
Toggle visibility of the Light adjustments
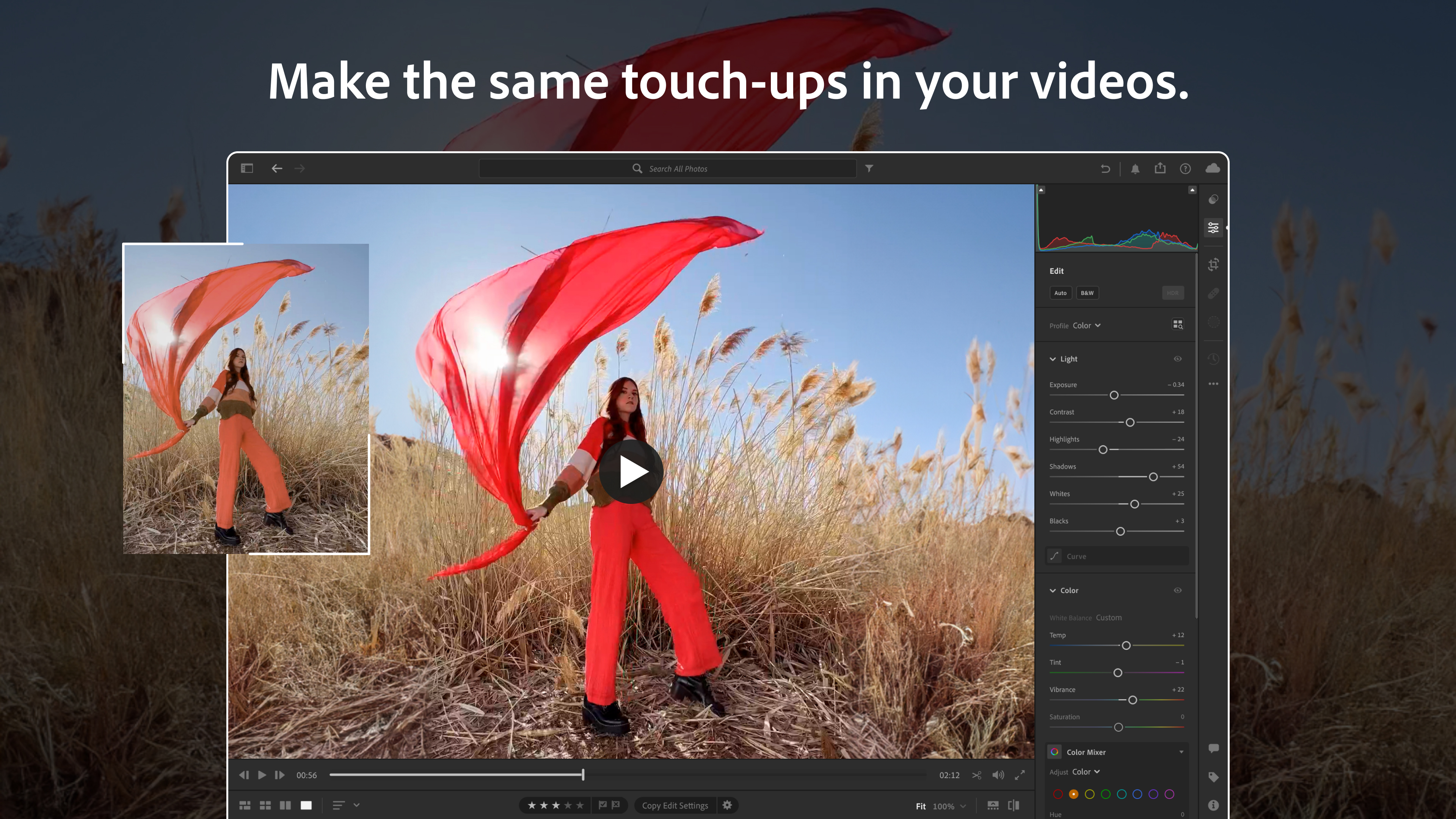coord(1178,358)
